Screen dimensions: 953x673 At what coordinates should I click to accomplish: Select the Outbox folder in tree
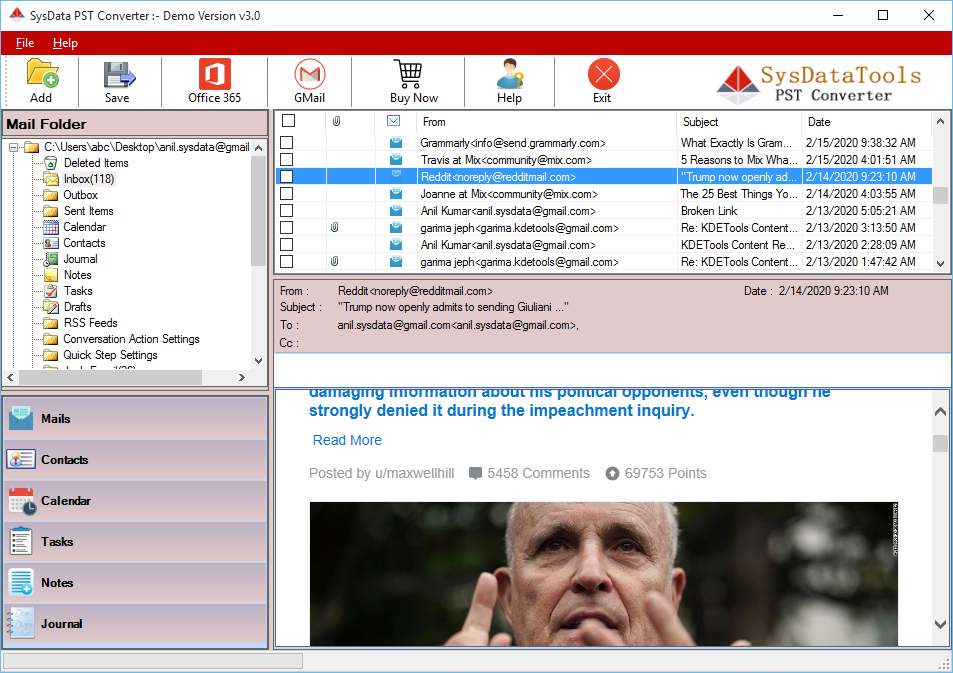80,195
